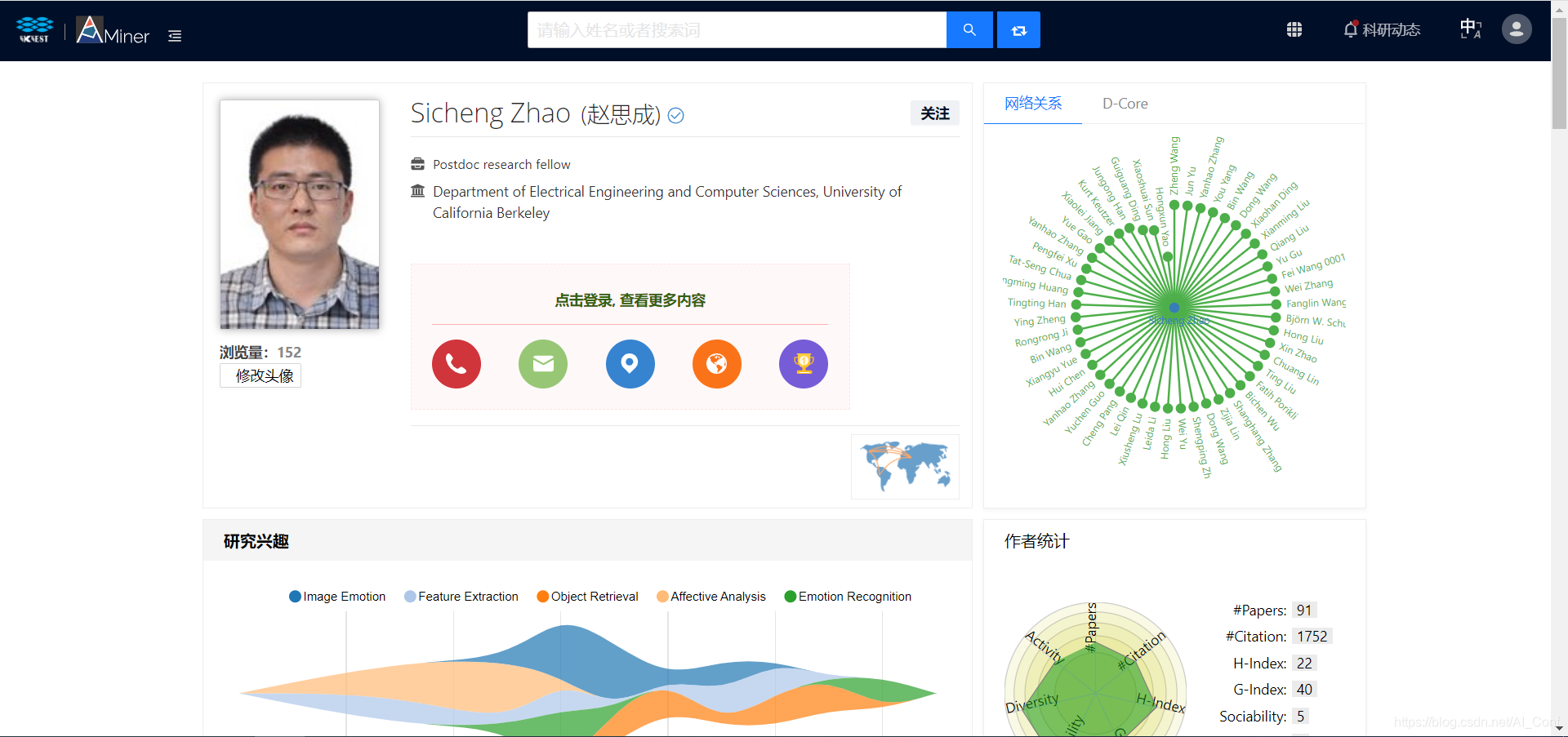This screenshot has width=1568, height=737.
Task: Select coauthor Guiguang Ding in network
Action: tap(1125, 189)
